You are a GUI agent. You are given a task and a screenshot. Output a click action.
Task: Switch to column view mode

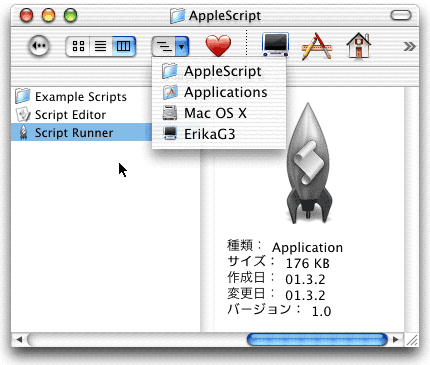point(124,46)
